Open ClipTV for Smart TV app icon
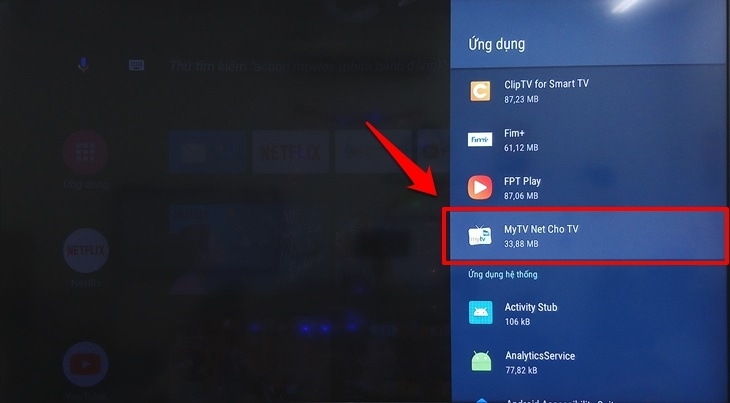 click(x=480, y=91)
